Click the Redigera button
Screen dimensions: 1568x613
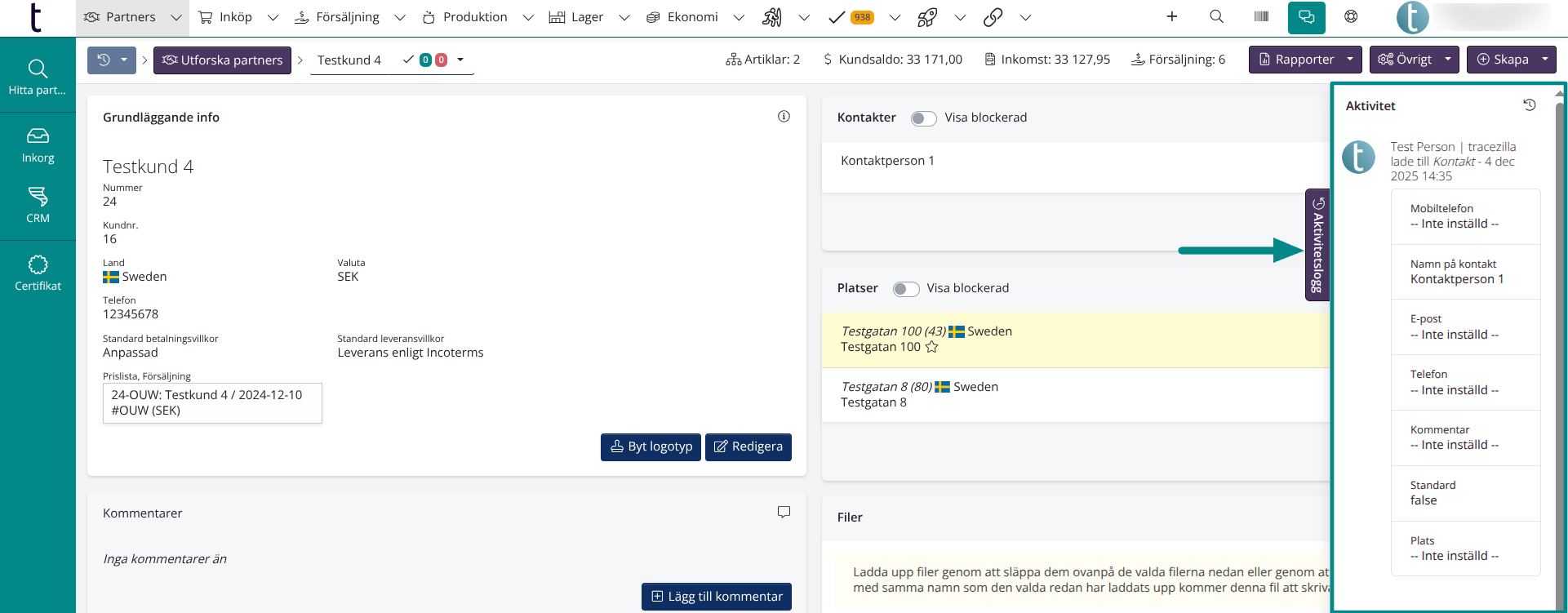point(748,446)
